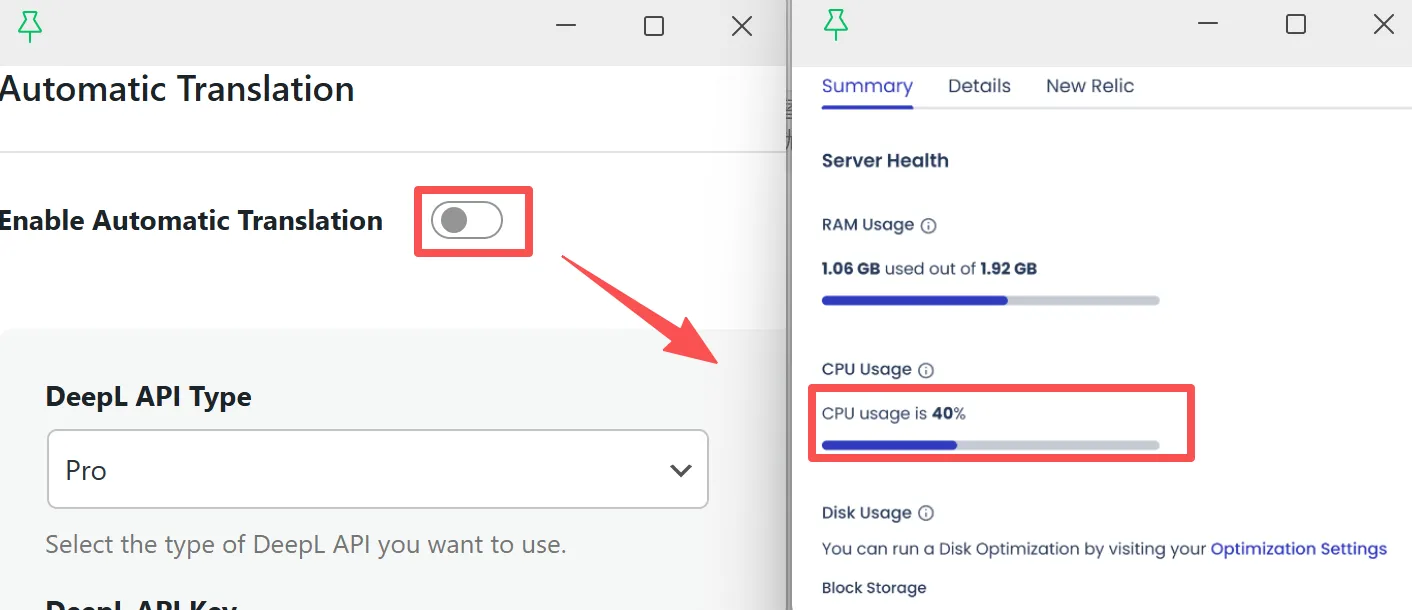This screenshot has height=610, width=1412.
Task: Minimize the Server Health window
Action: click(x=1208, y=25)
